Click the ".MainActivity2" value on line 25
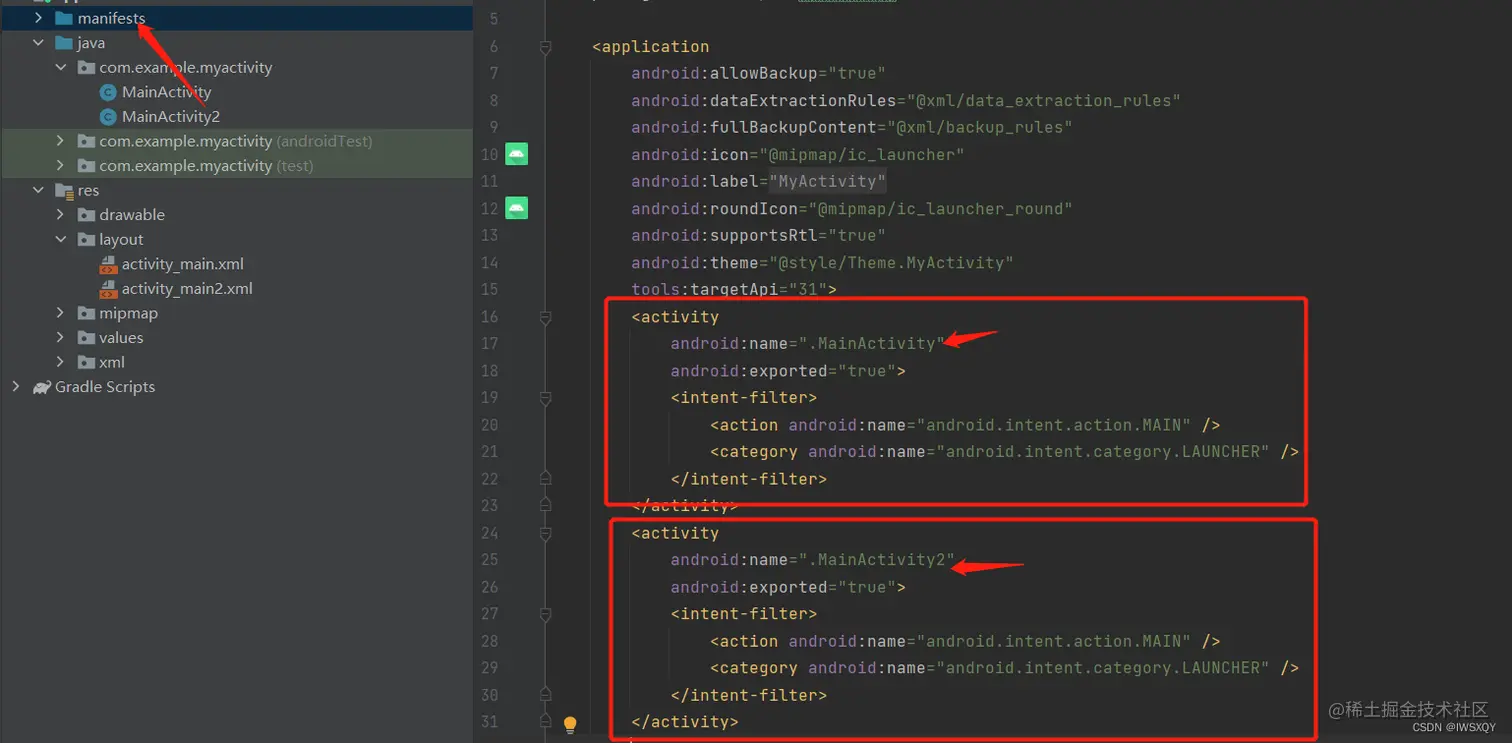 (876, 560)
